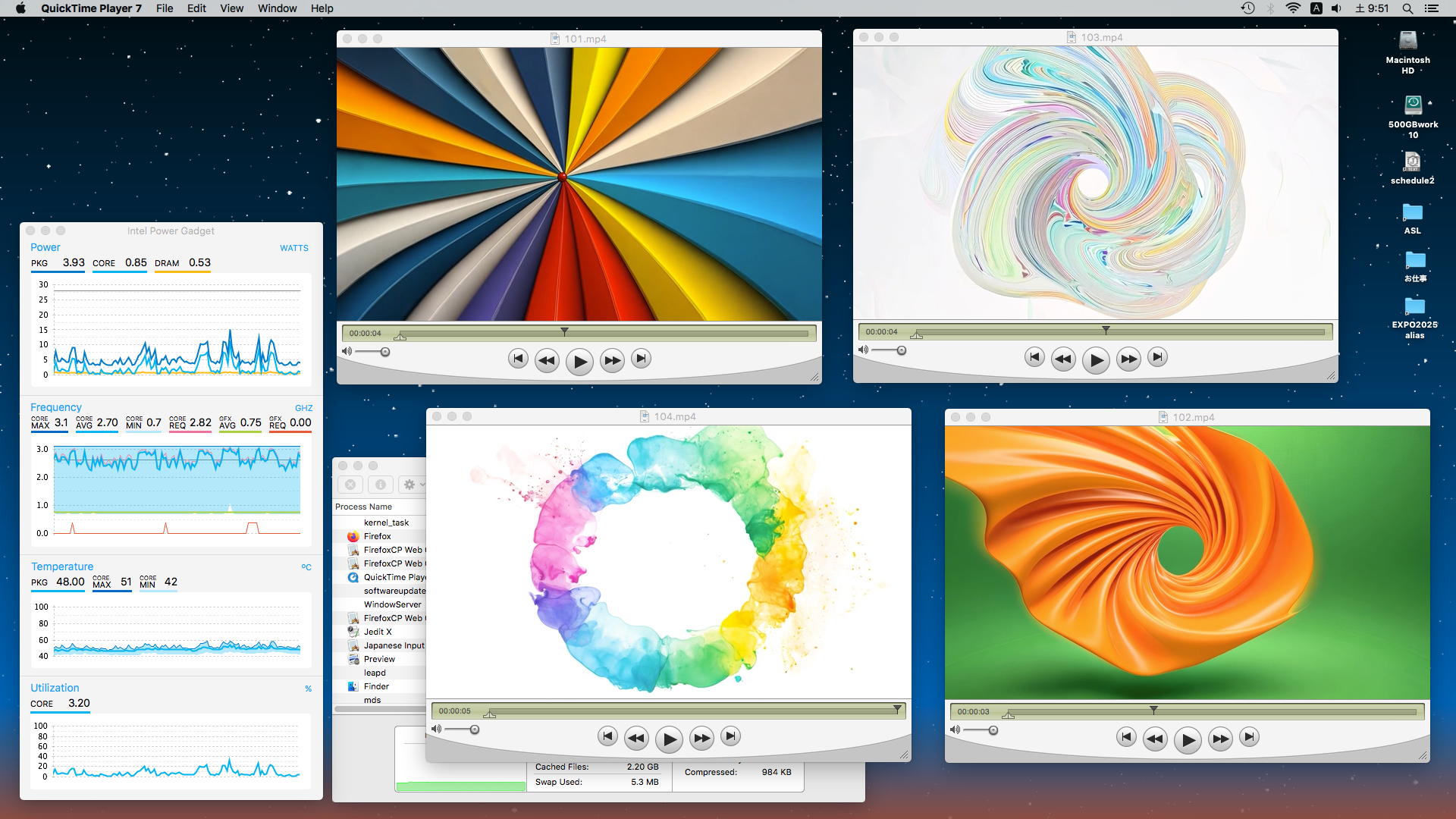Rewind the 104.mp4 movie
Screen dimensions: 1456x819
[636, 738]
